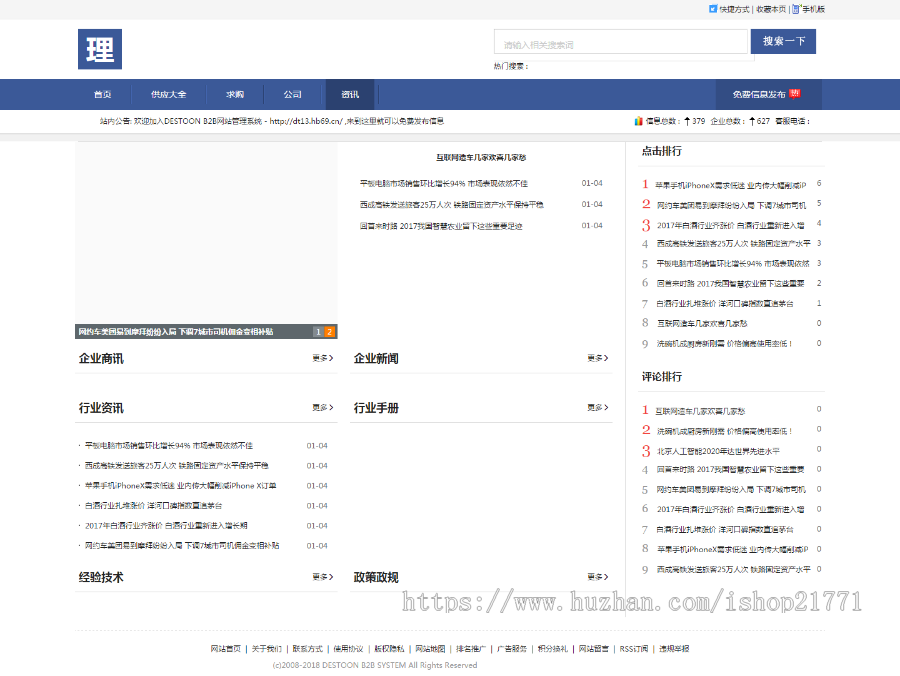
Task: Expand 更多 next to 政策政规
Action: point(596,577)
